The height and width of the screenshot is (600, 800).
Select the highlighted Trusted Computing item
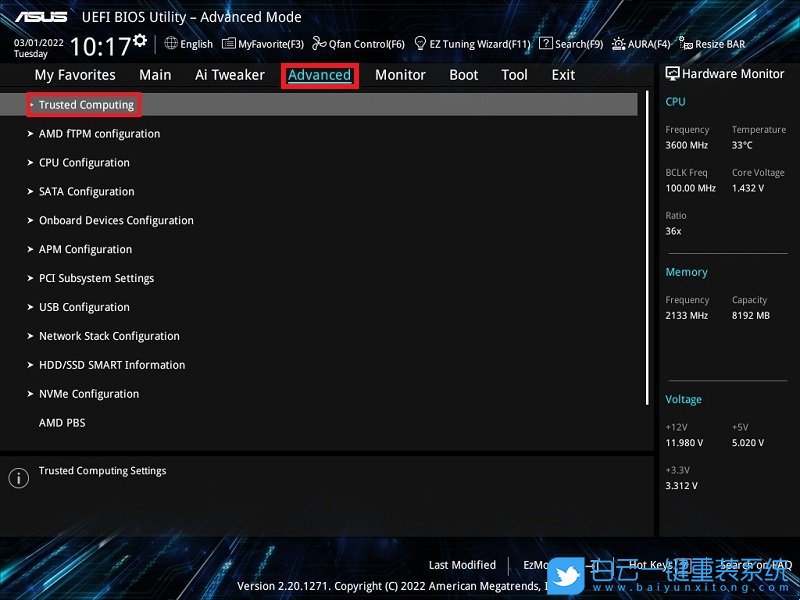83,104
